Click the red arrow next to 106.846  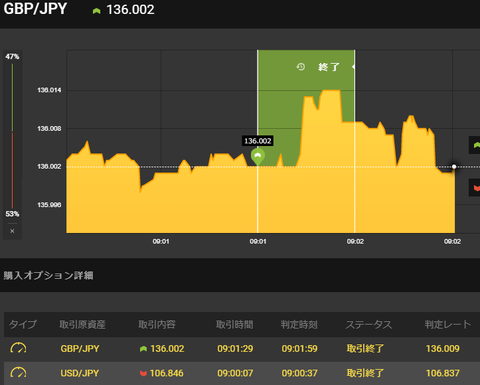click(x=143, y=373)
